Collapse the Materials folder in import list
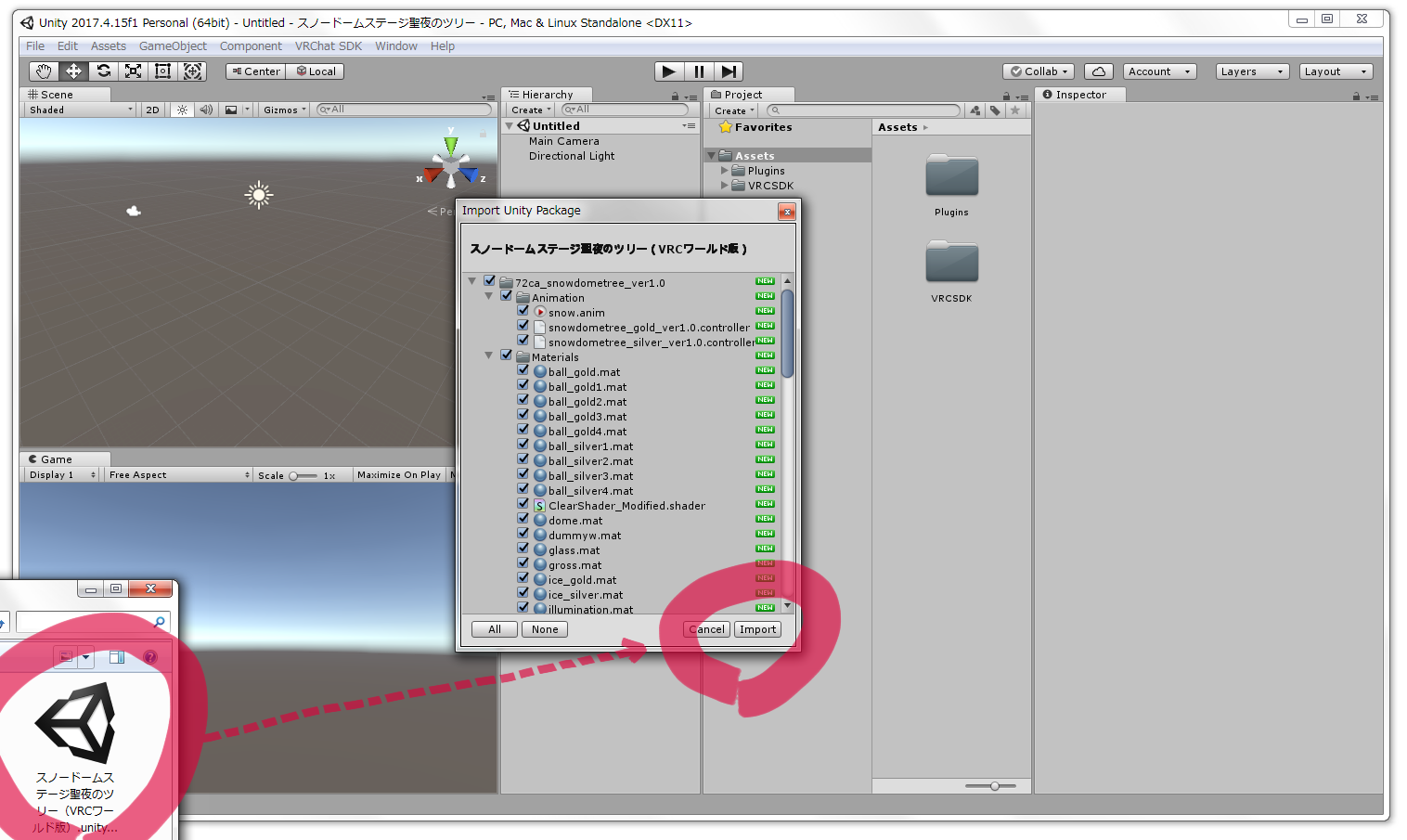The width and height of the screenshot is (1407, 840). tap(488, 355)
